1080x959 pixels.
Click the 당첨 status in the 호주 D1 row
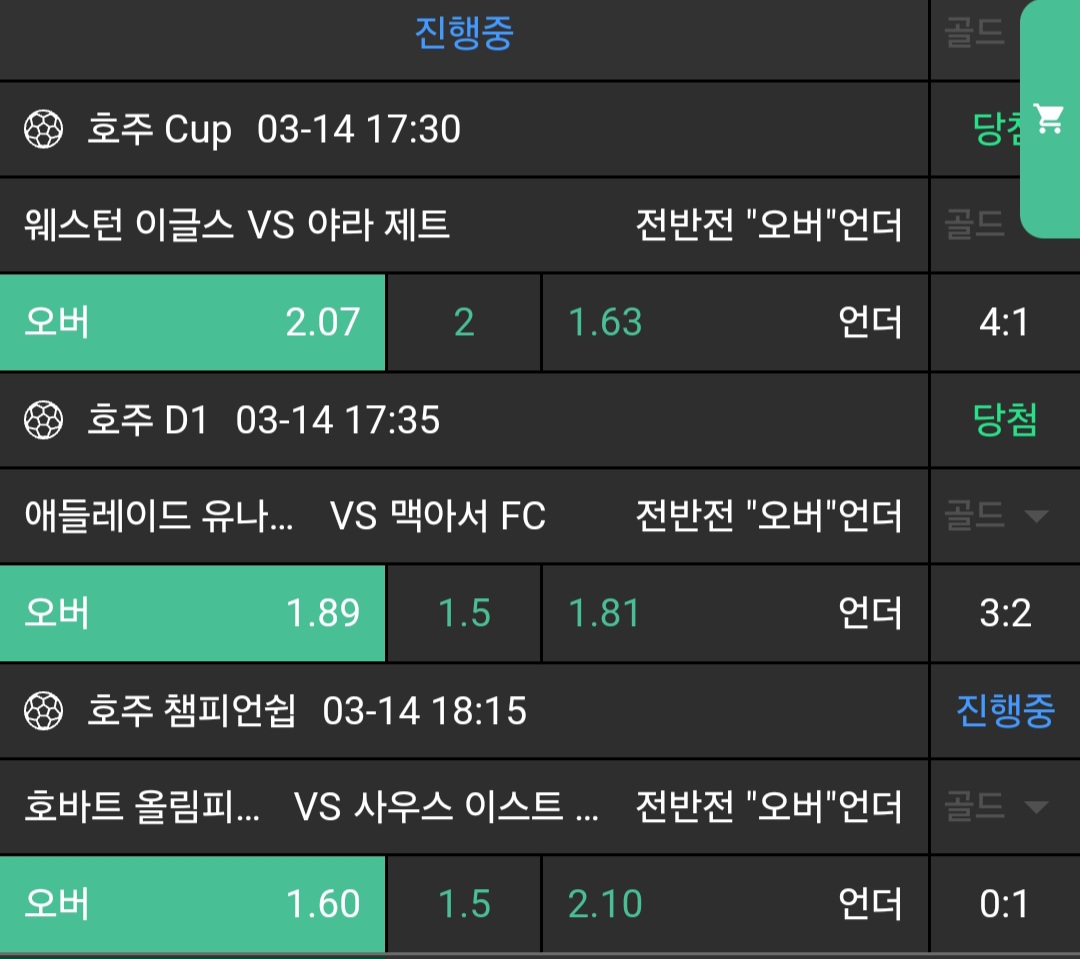click(x=1005, y=420)
